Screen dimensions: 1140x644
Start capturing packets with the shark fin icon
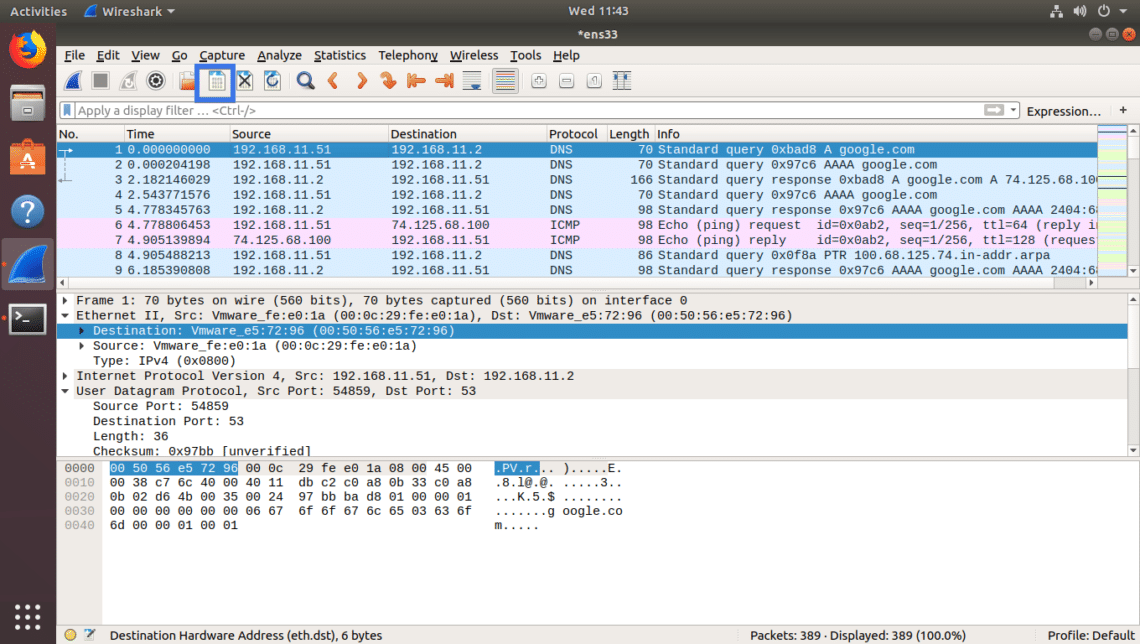(73, 81)
